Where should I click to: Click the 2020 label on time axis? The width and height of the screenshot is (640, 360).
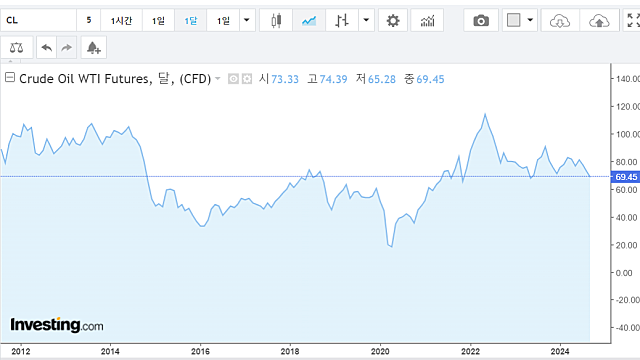380,351
